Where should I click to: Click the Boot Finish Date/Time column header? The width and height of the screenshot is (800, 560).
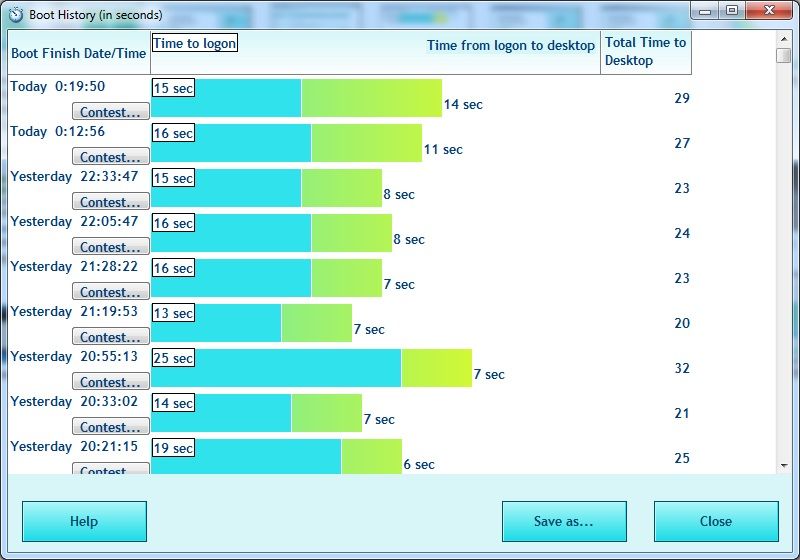tap(78, 53)
